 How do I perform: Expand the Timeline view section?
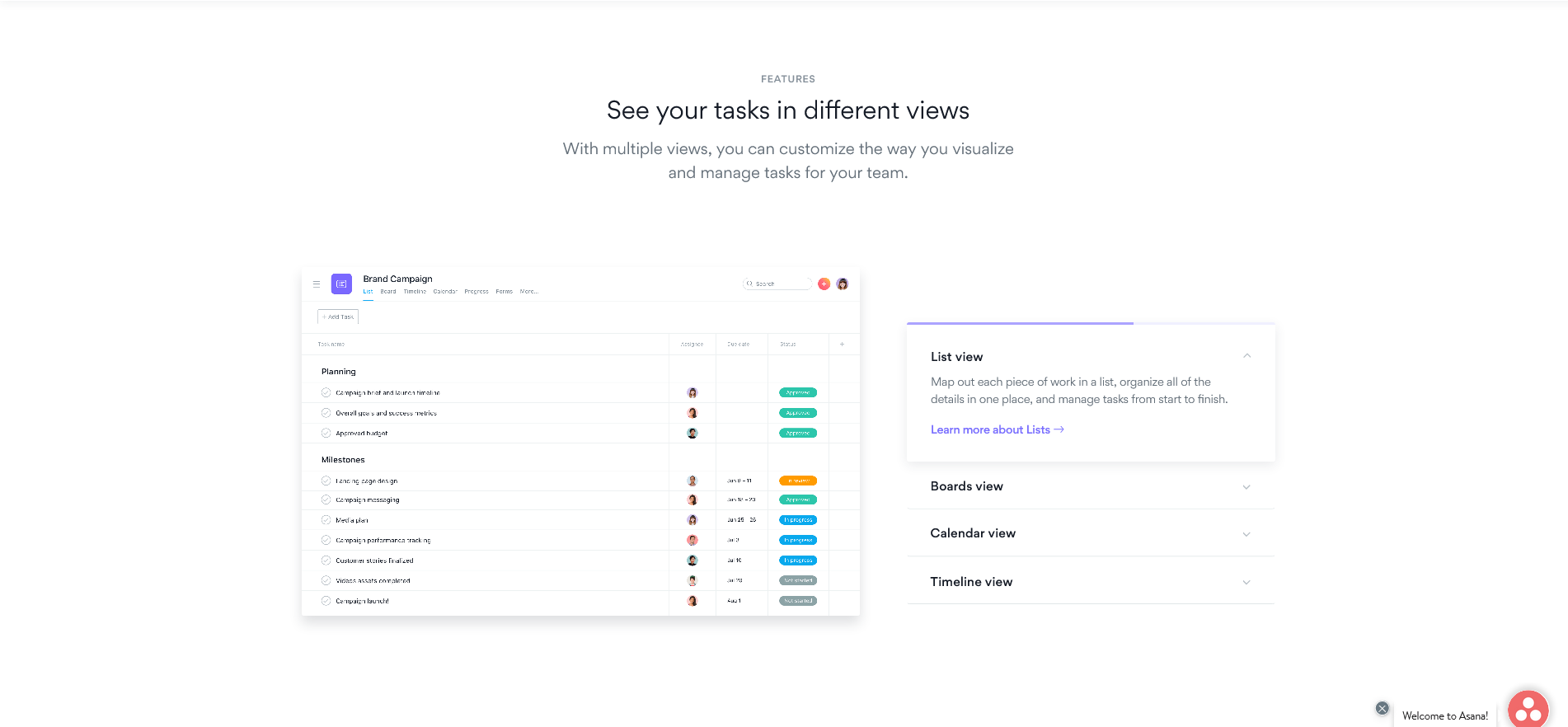pyautogui.click(x=1246, y=583)
